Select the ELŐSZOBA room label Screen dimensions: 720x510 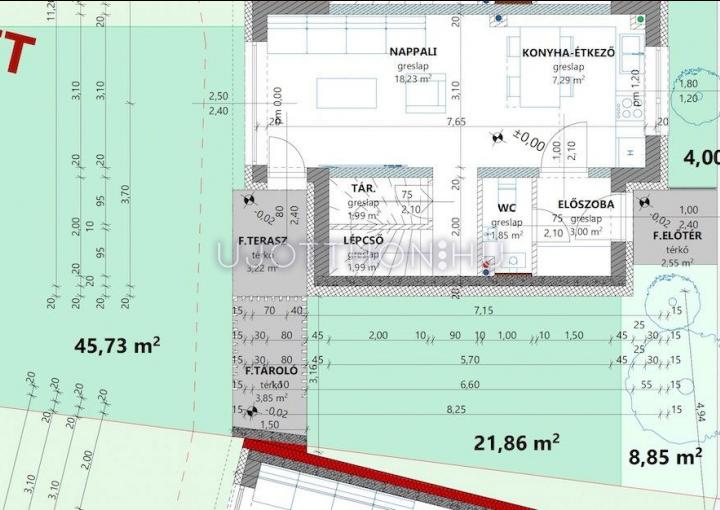point(586,203)
